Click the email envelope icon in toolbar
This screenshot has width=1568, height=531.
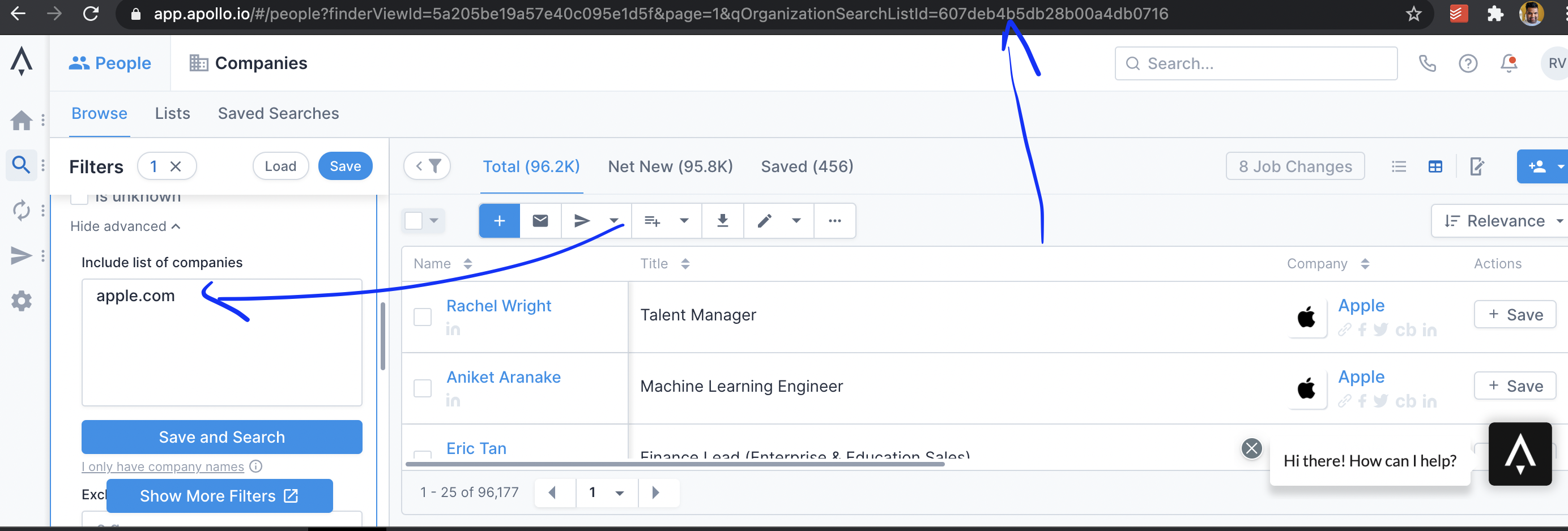(x=540, y=221)
